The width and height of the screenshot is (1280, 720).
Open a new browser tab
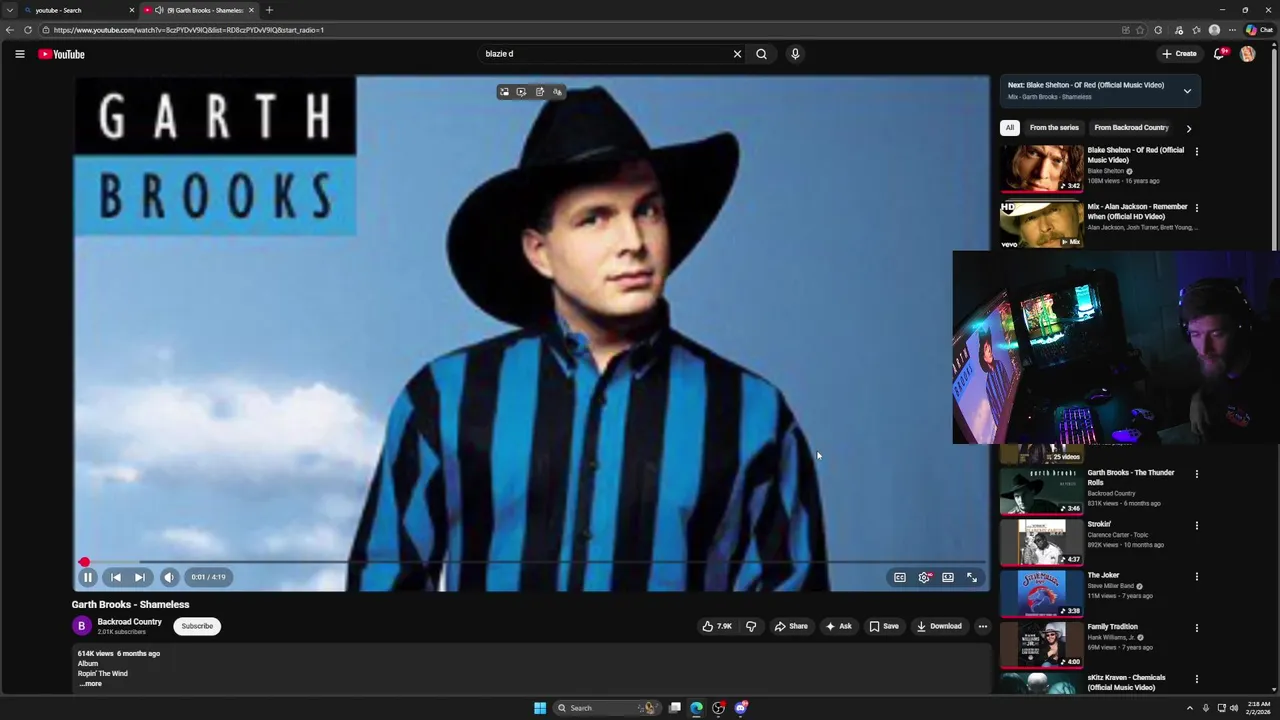tap(269, 10)
